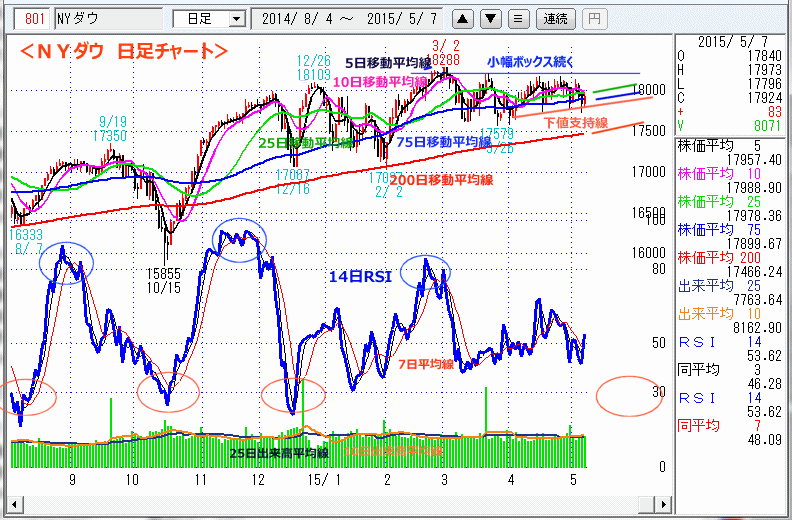Click the up triangle button

coord(462,19)
